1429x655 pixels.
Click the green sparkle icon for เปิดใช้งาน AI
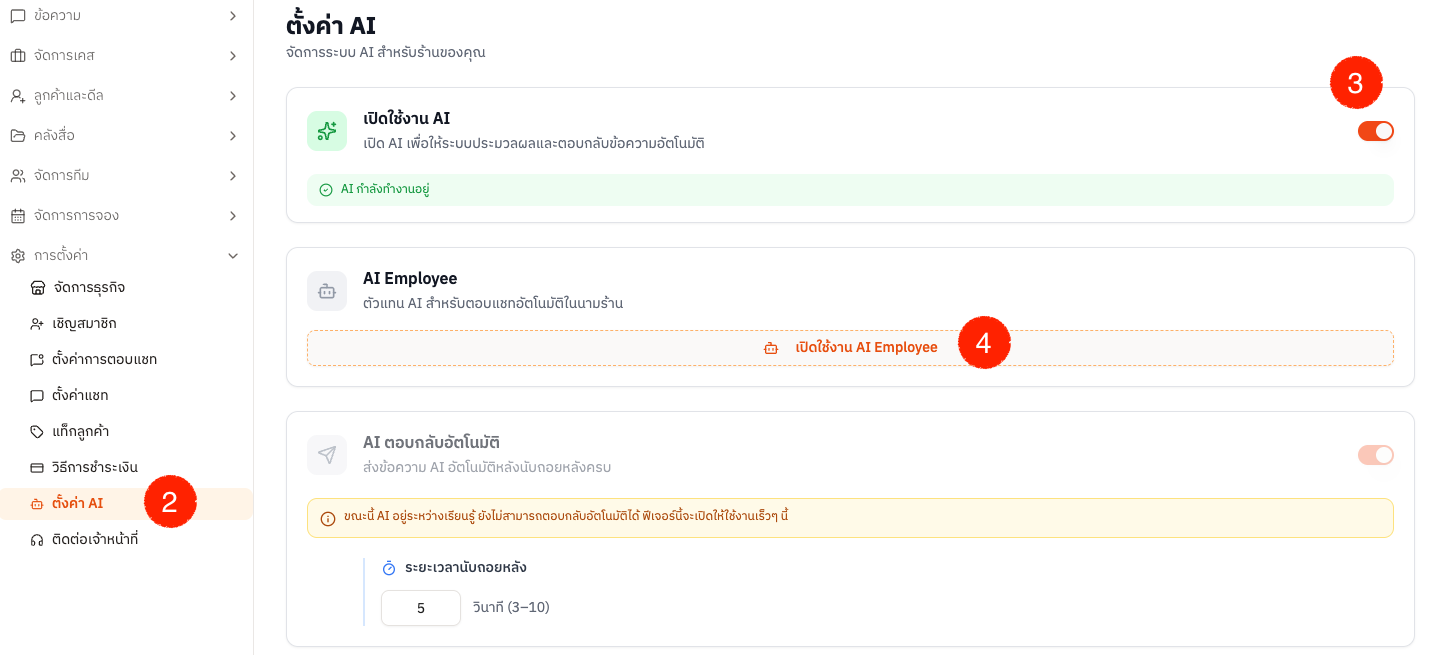[x=327, y=131]
